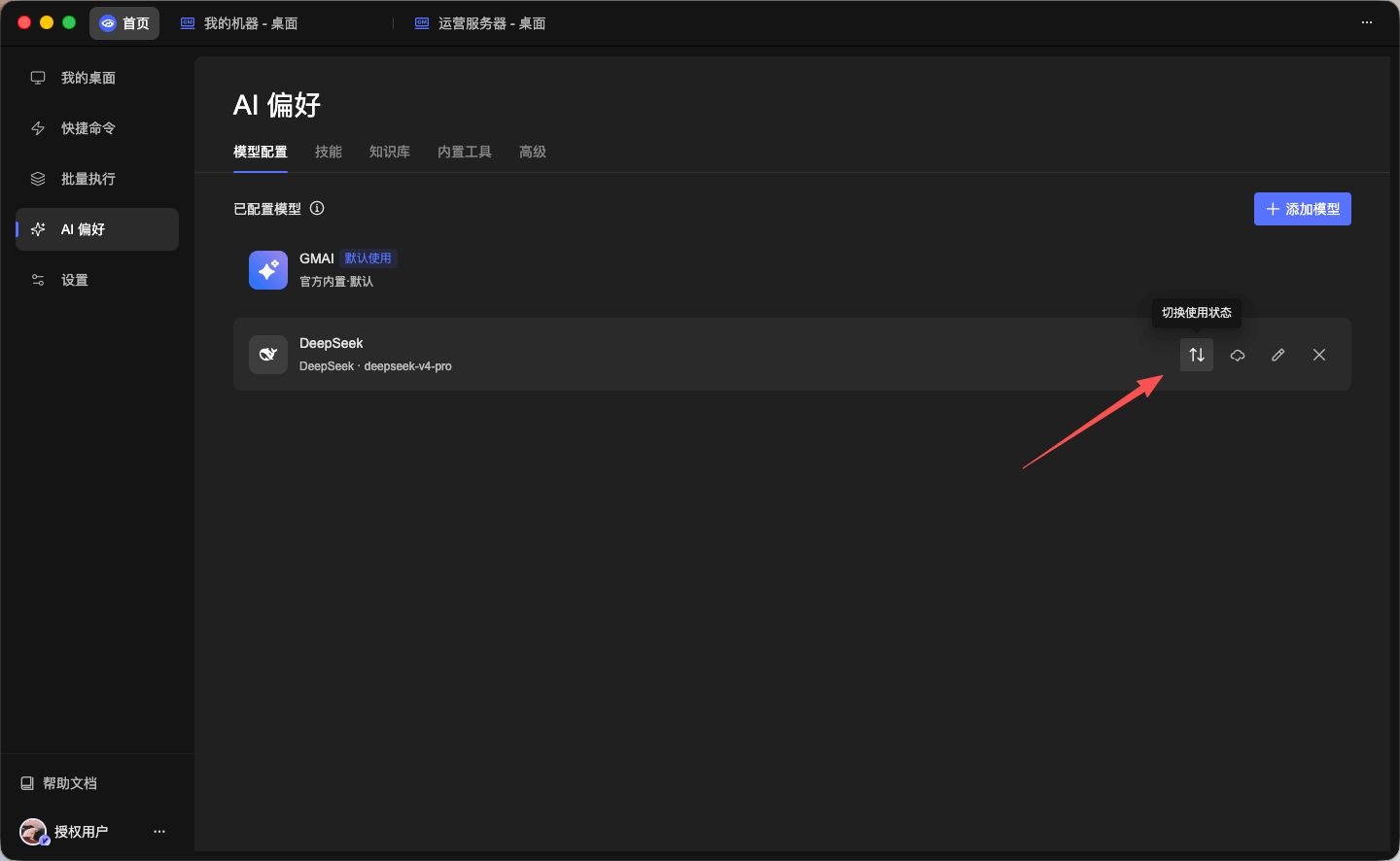Click the DeepSeek · deepseek-v4-pro subtitle
This screenshot has width=1400, height=861.
[375, 366]
